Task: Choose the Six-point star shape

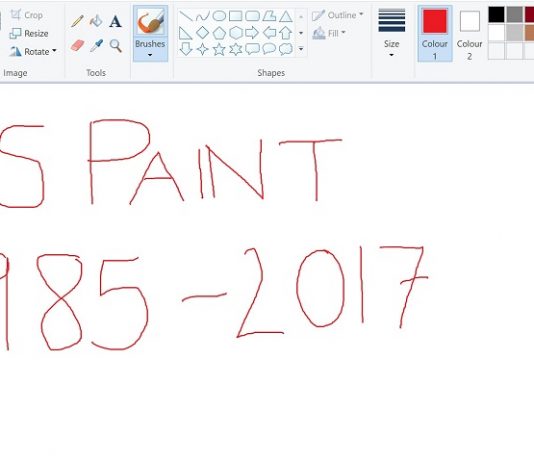Action: (x=236, y=49)
